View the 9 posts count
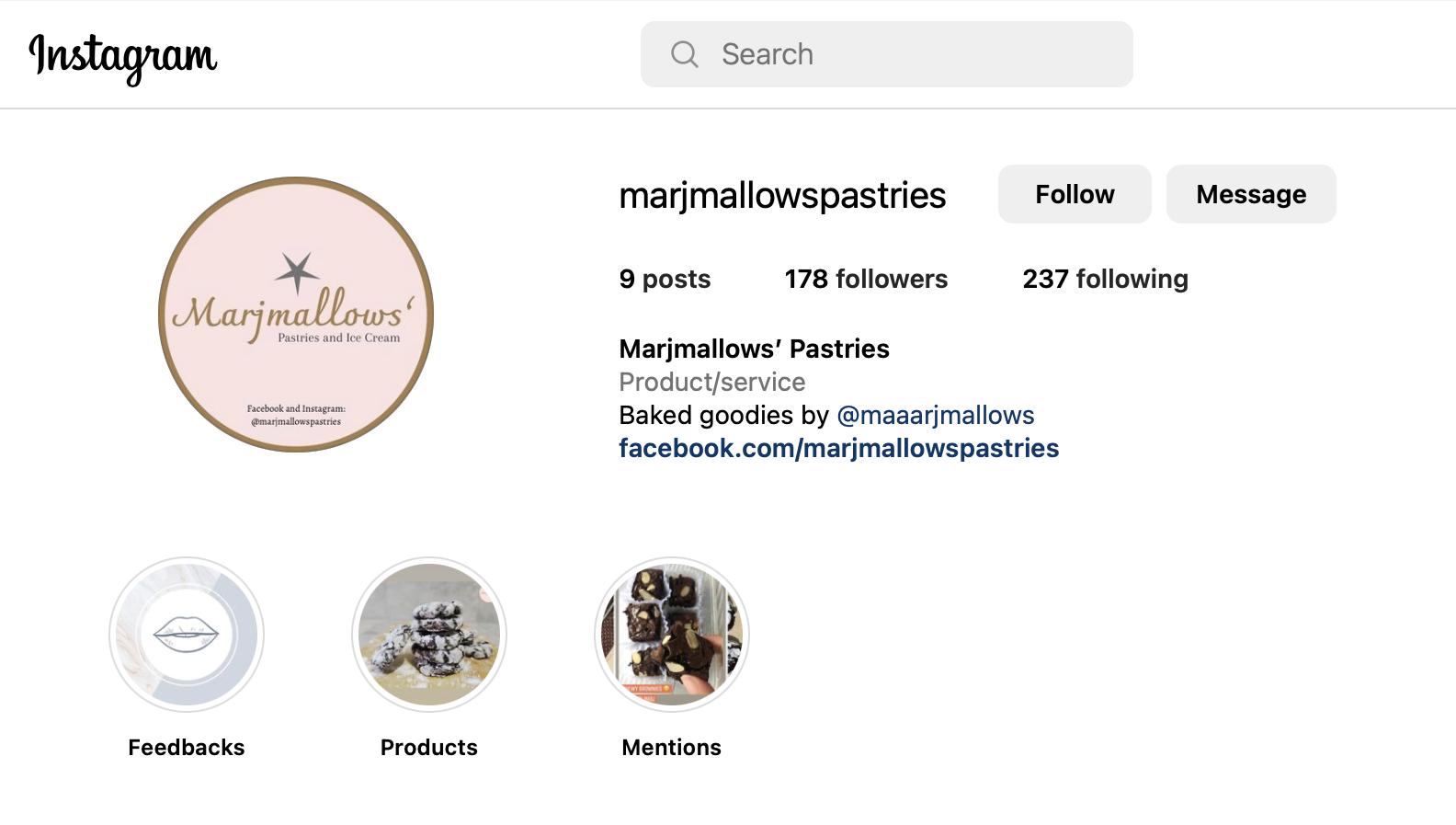The image size is (1456, 825). click(x=665, y=279)
